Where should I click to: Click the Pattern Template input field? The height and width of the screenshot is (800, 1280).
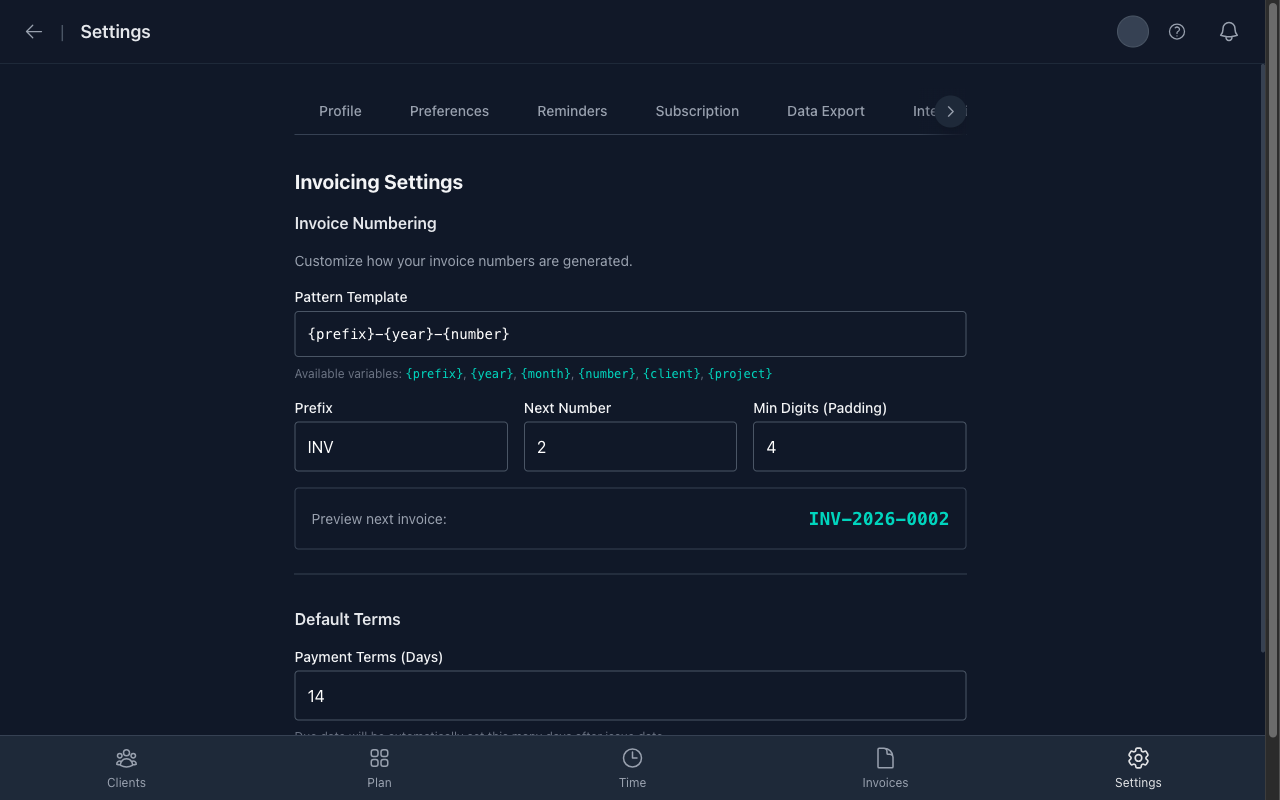point(630,333)
